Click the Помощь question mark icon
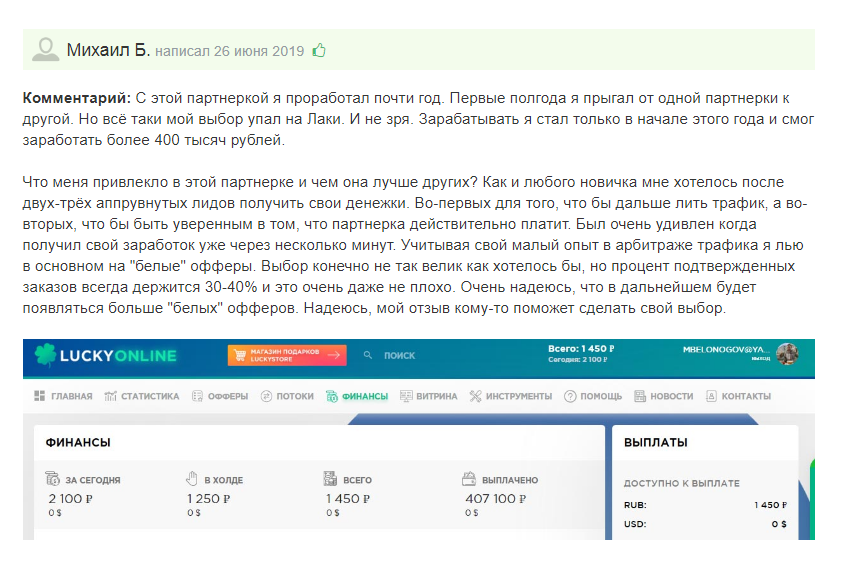This screenshot has width=851, height=562. point(570,397)
